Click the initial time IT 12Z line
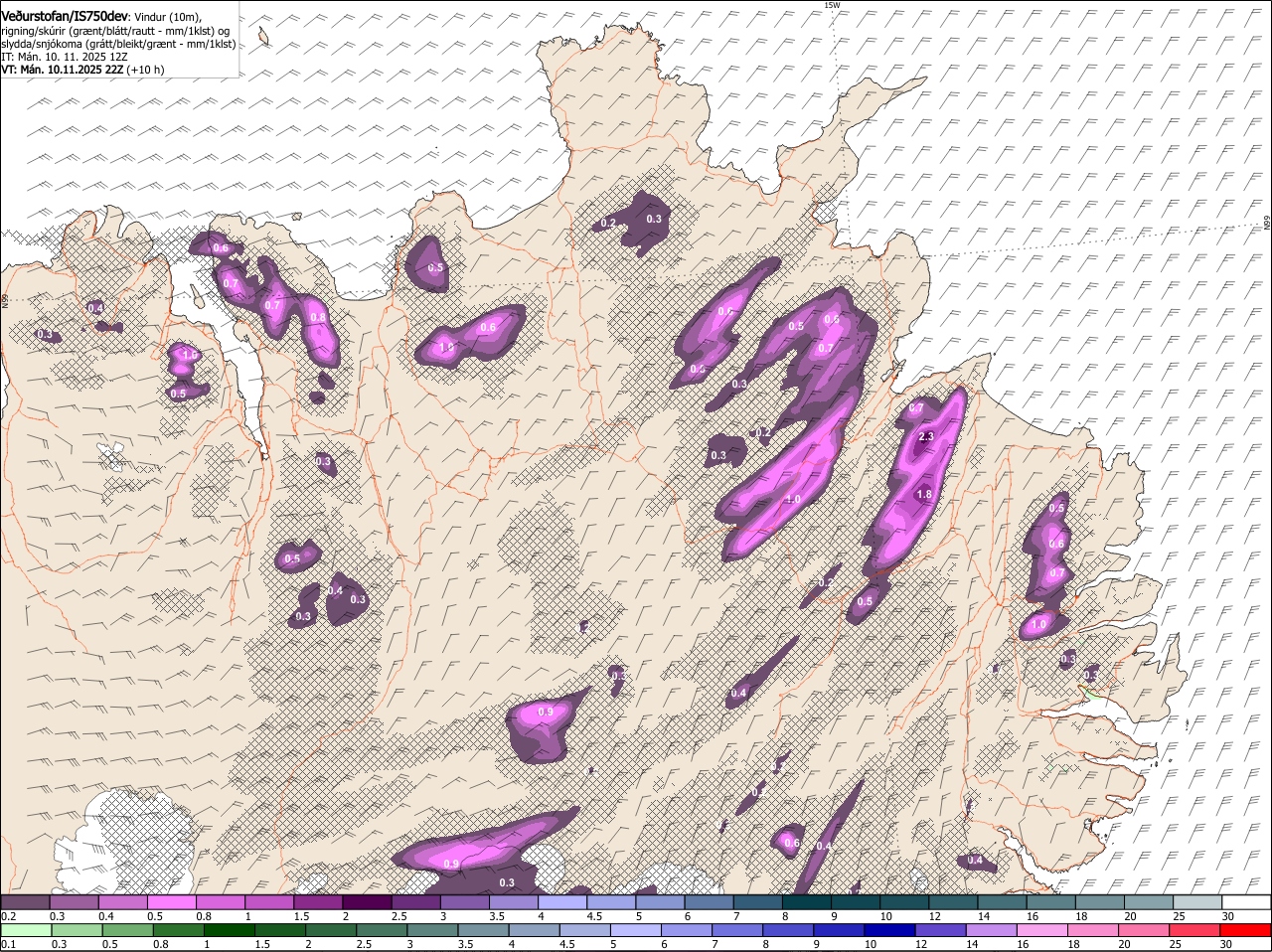This screenshot has width=1272, height=952. coord(64,57)
